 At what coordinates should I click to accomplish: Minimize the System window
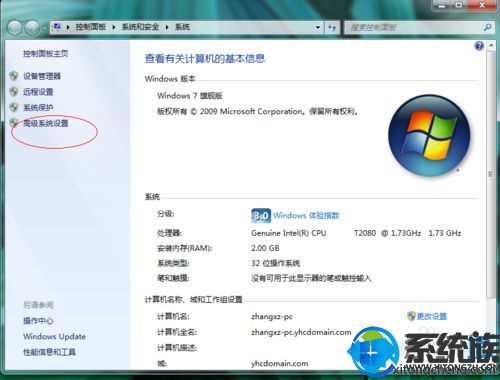(x=442, y=5)
